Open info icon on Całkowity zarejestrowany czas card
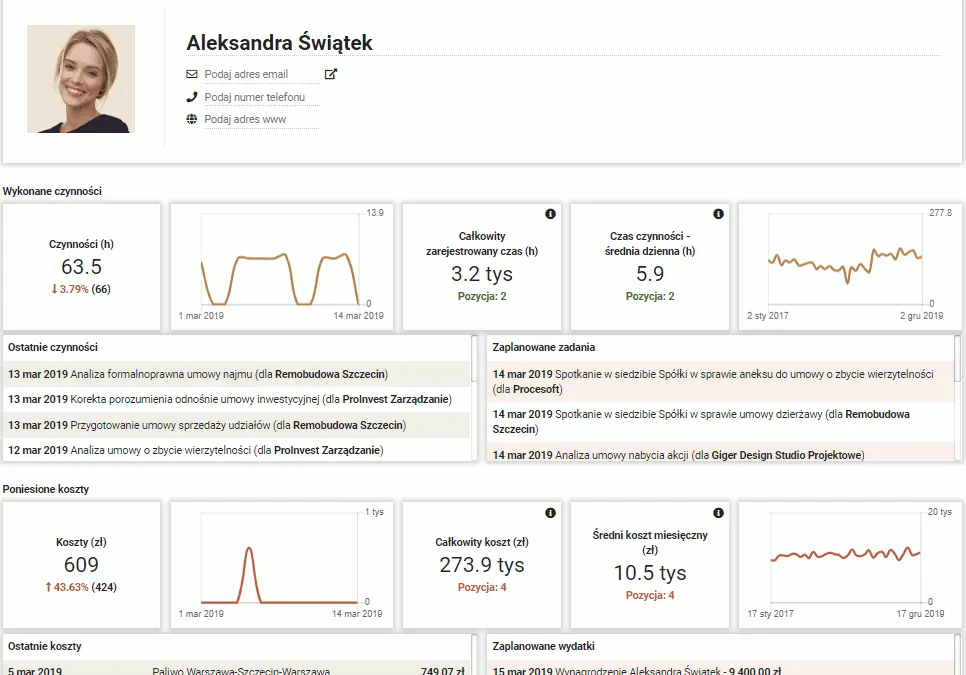Viewport: 966px width, 675px height. pos(550,214)
